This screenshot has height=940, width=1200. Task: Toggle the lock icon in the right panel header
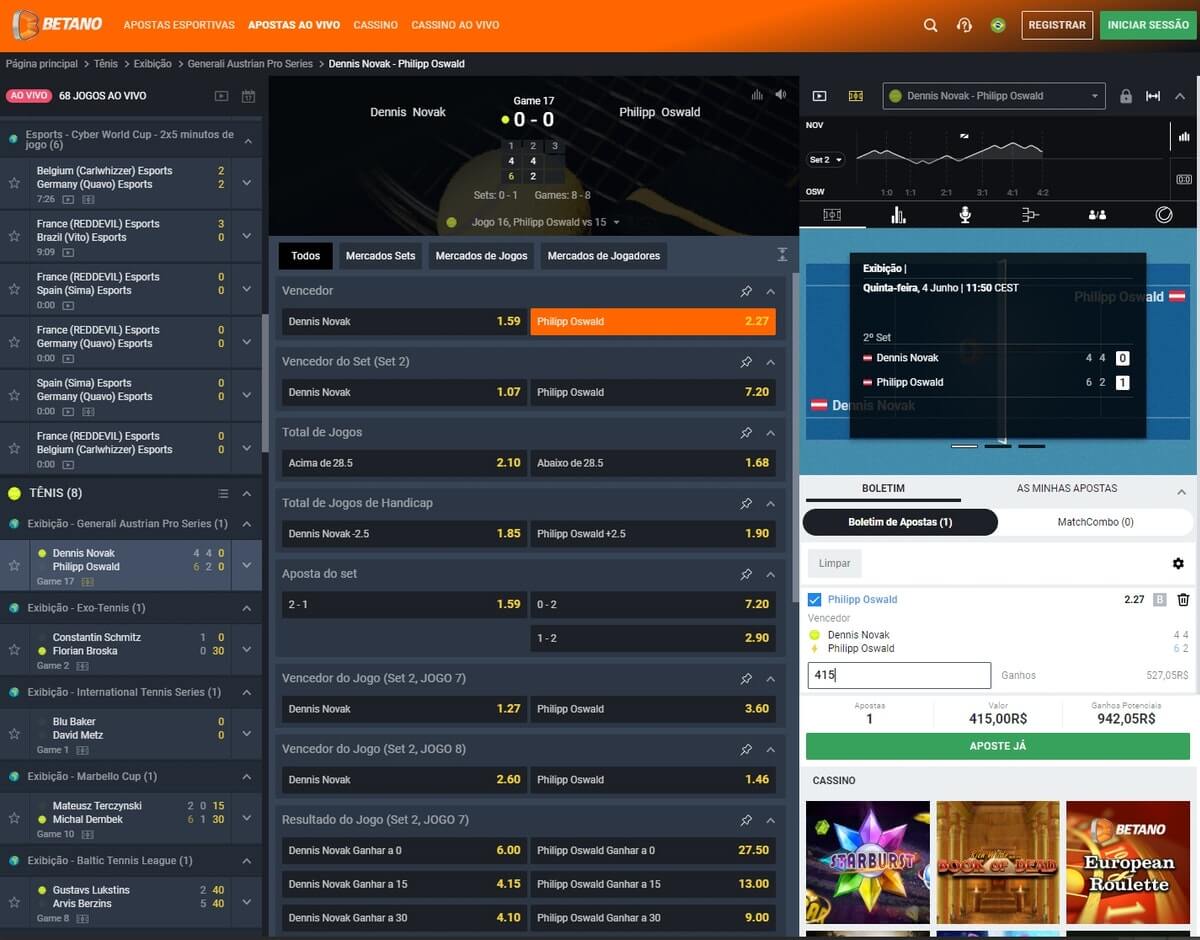point(1126,96)
